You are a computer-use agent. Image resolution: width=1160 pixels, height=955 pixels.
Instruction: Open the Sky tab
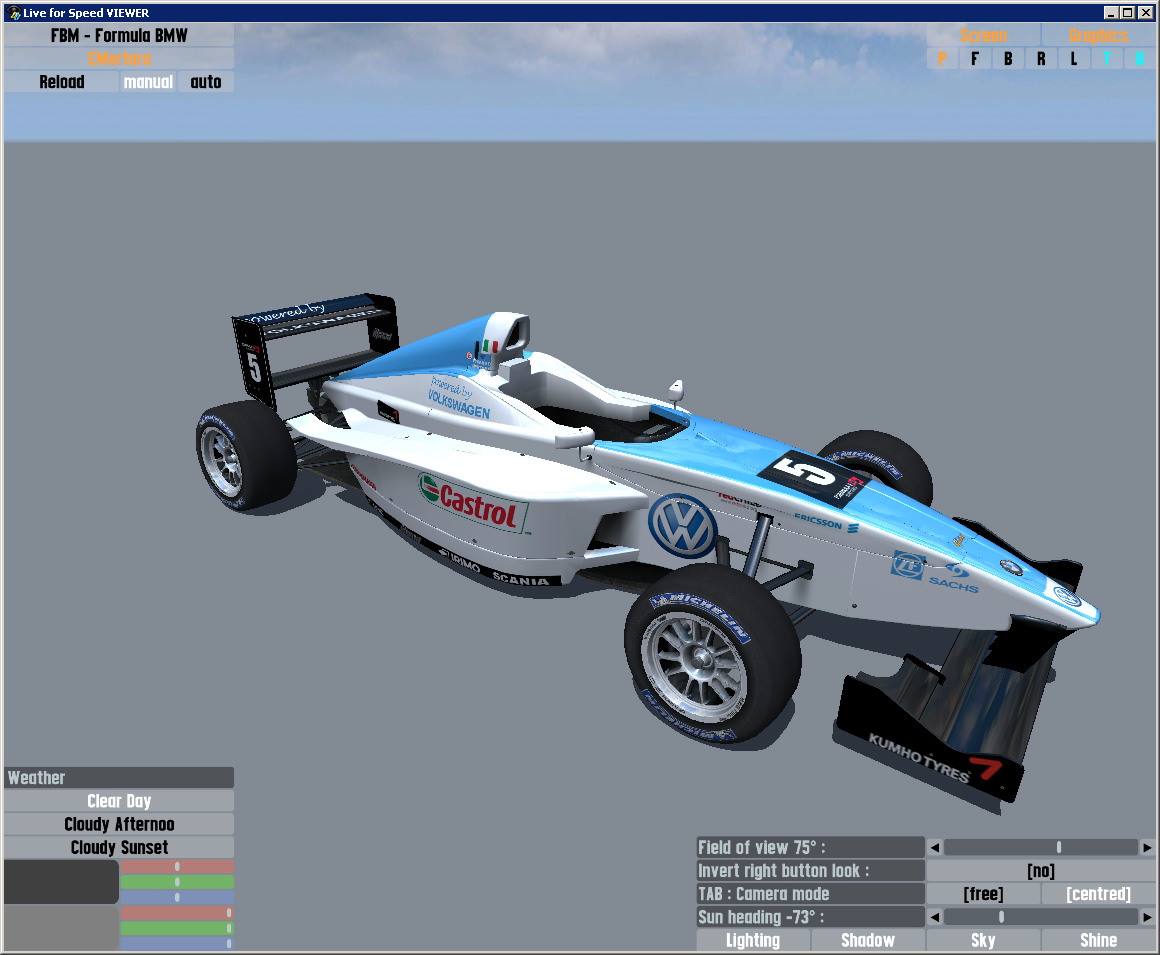click(x=983, y=940)
